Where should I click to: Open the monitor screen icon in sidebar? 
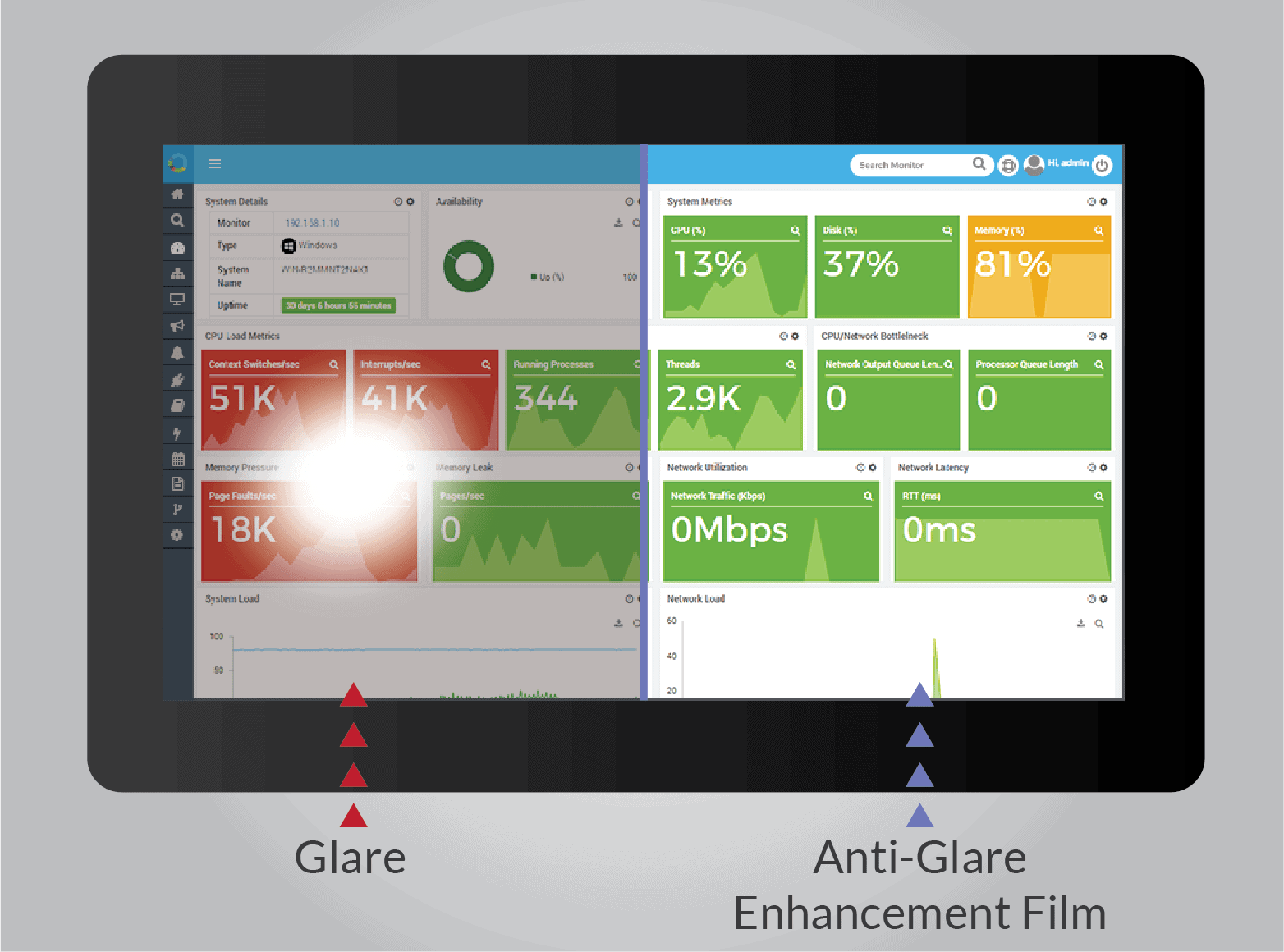(x=177, y=300)
